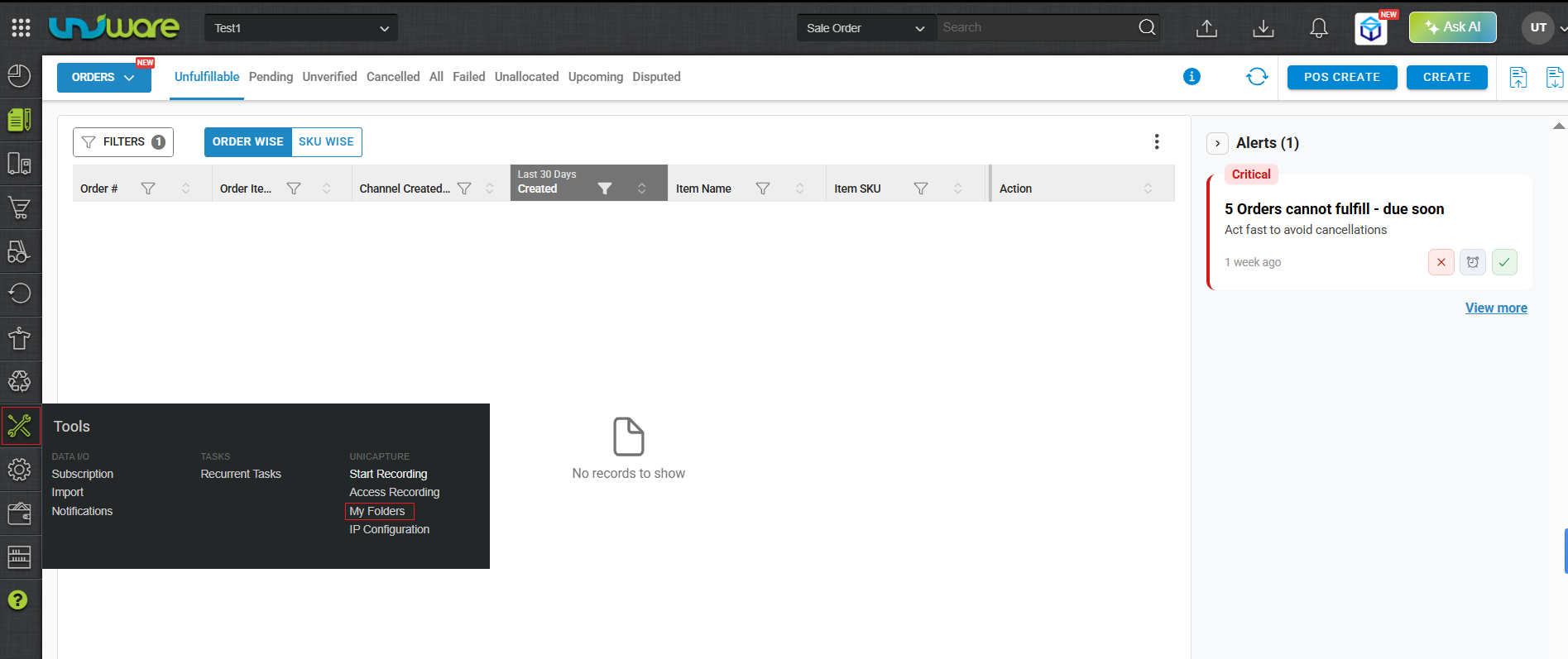Click the blue info icon
Viewport: 1568px width, 659px height.
pyautogui.click(x=1192, y=77)
